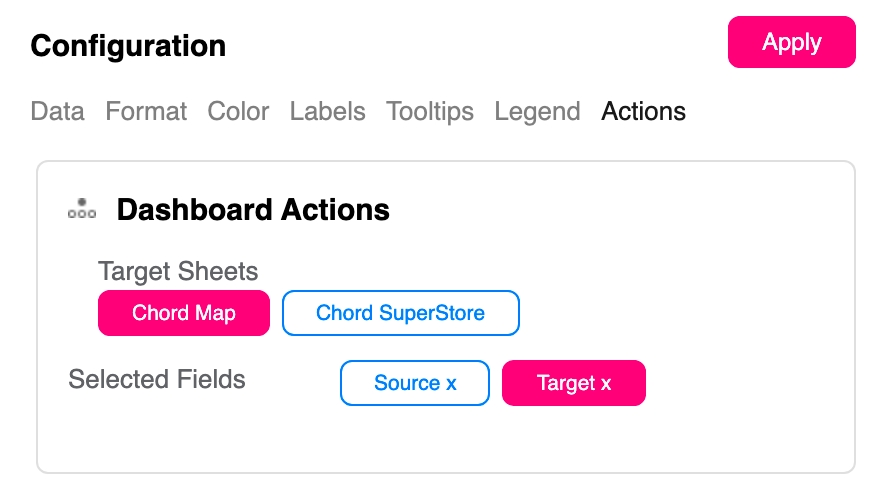Viewport: 892px width, 494px height.
Task: Click the Dashboard Actions heading
Action: tap(253, 209)
